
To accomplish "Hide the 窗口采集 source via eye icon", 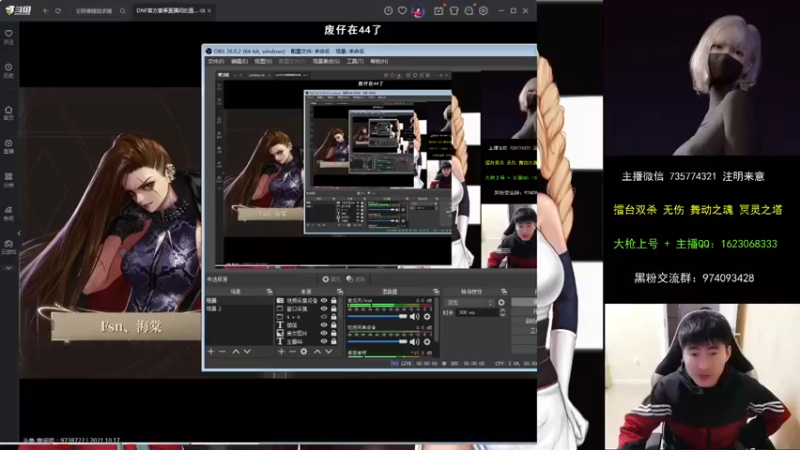I will tap(323, 309).
